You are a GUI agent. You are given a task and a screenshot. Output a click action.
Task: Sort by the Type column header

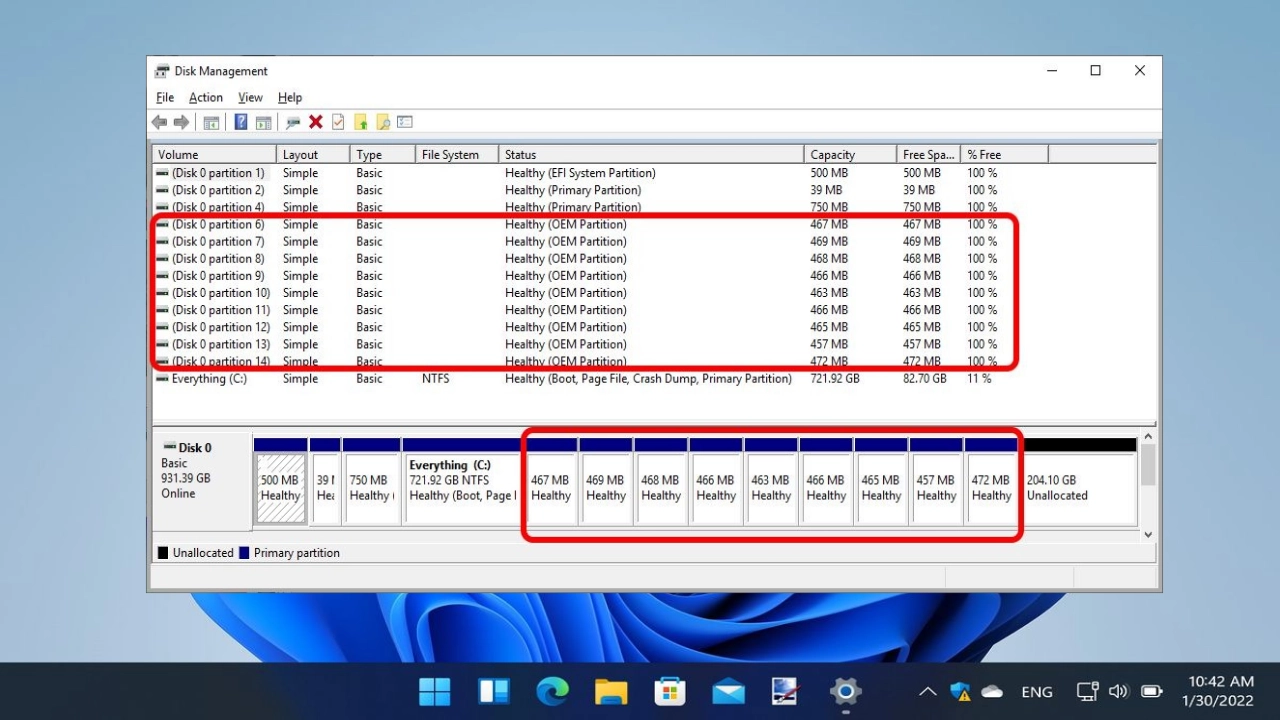(x=382, y=155)
